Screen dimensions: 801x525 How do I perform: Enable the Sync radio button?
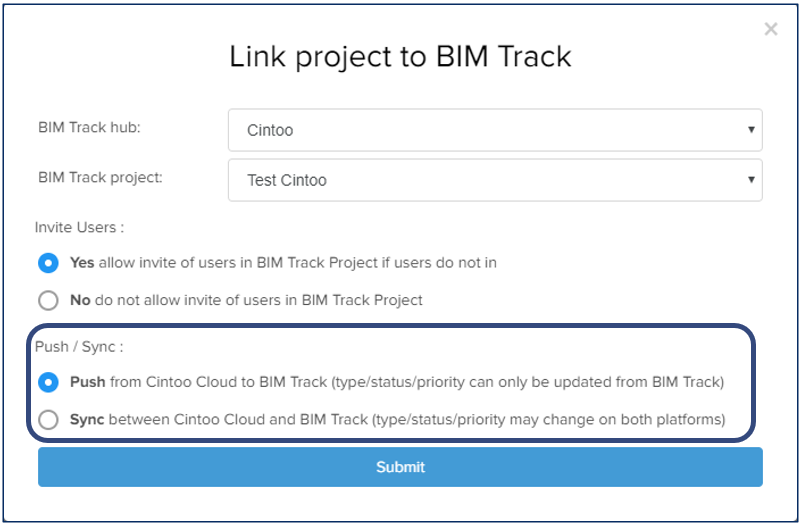pos(47,420)
